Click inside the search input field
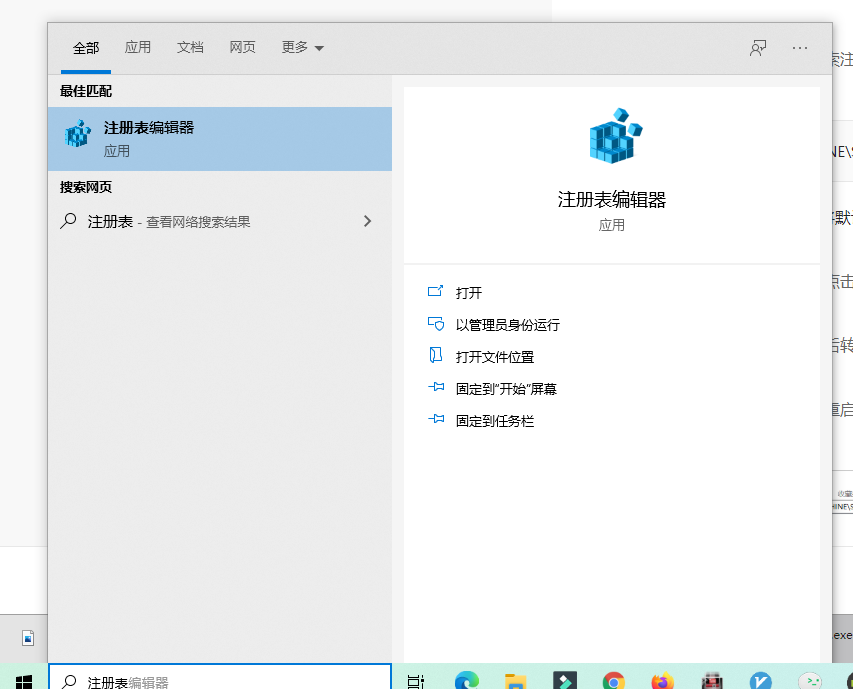Viewport: 853px width, 689px height. click(x=220, y=681)
